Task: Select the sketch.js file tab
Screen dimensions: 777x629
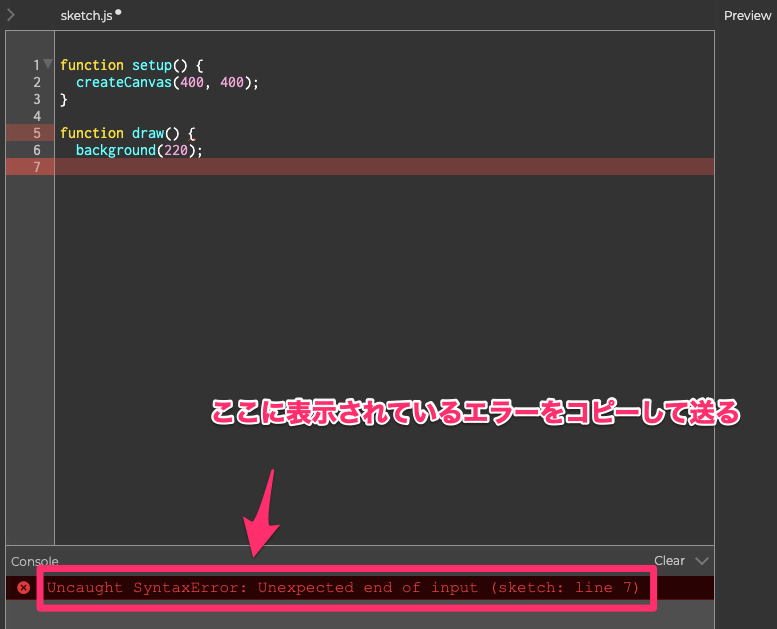Action: pos(86,16)
